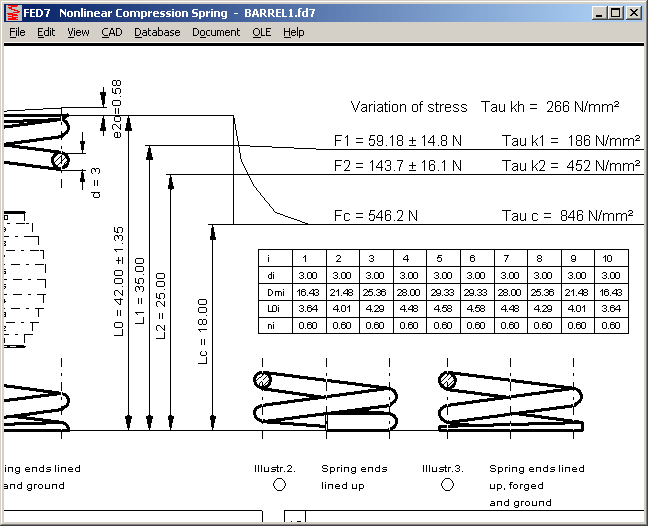
Task: Close the FED7 Nonlinear Compression Spring window
Action: tap(633, 13)
